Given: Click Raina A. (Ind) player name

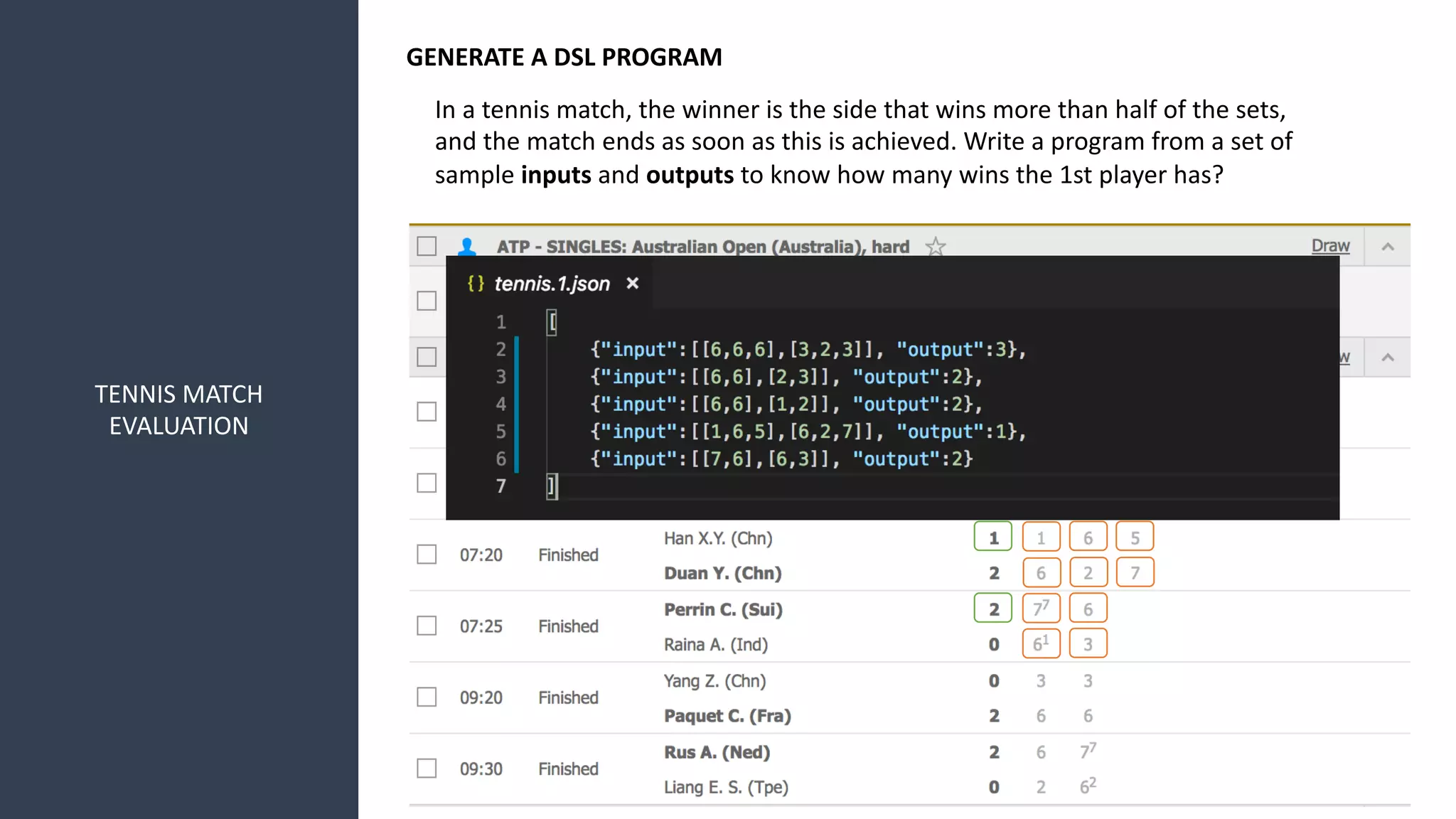Looking at the screenshot, I should tap(716, 644).
